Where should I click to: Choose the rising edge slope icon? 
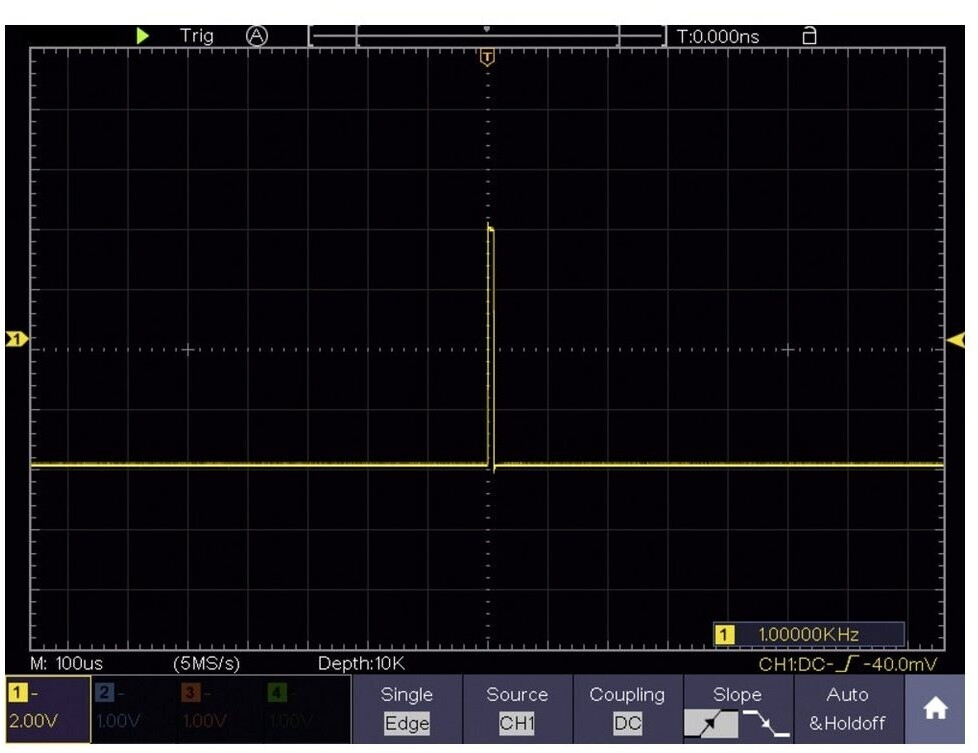coord(714,724)
